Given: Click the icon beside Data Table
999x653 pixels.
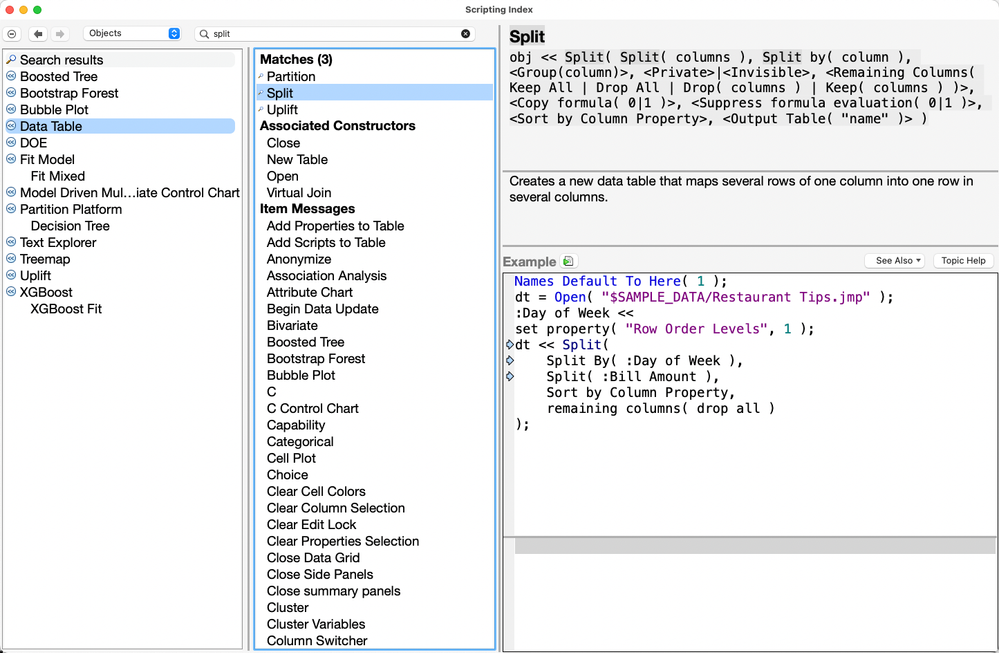Looking at the screenshot, I should click(x=11, y=126).
